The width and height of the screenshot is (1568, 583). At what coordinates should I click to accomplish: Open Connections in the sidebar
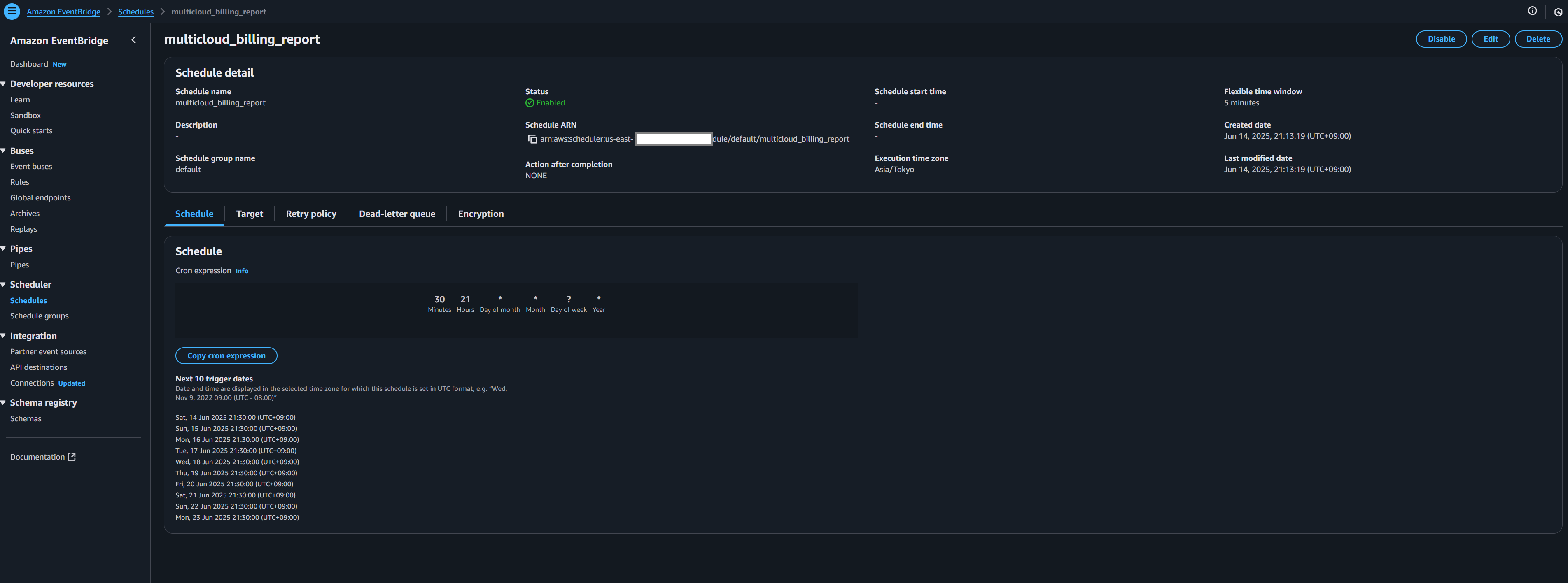point(32,383)
